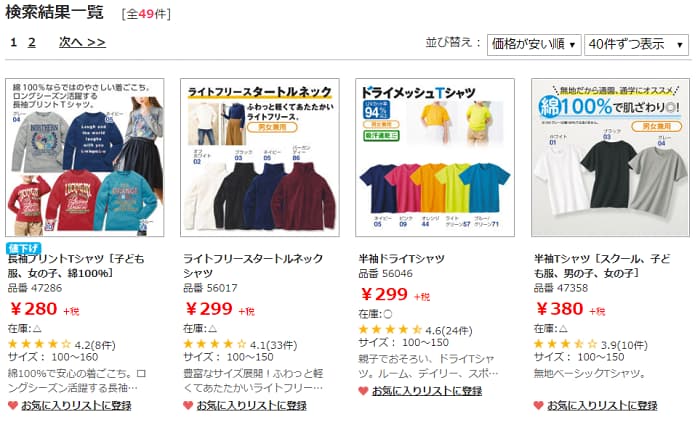700x425 pixels.
Task: Click the heart icon under item 56046
Action: click(x=363, y=391)
